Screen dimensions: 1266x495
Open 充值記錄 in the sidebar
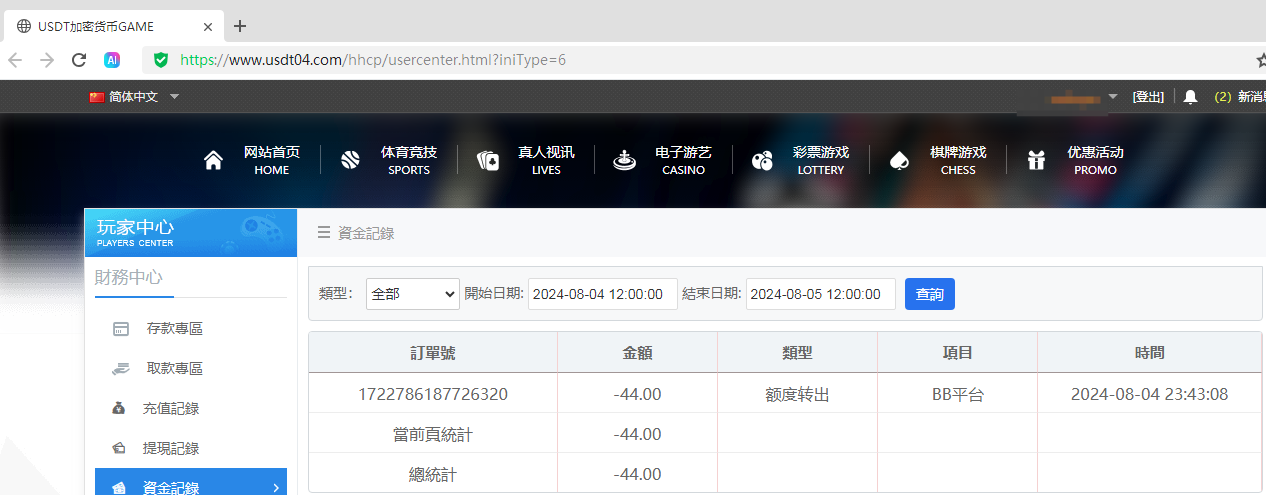170,409
